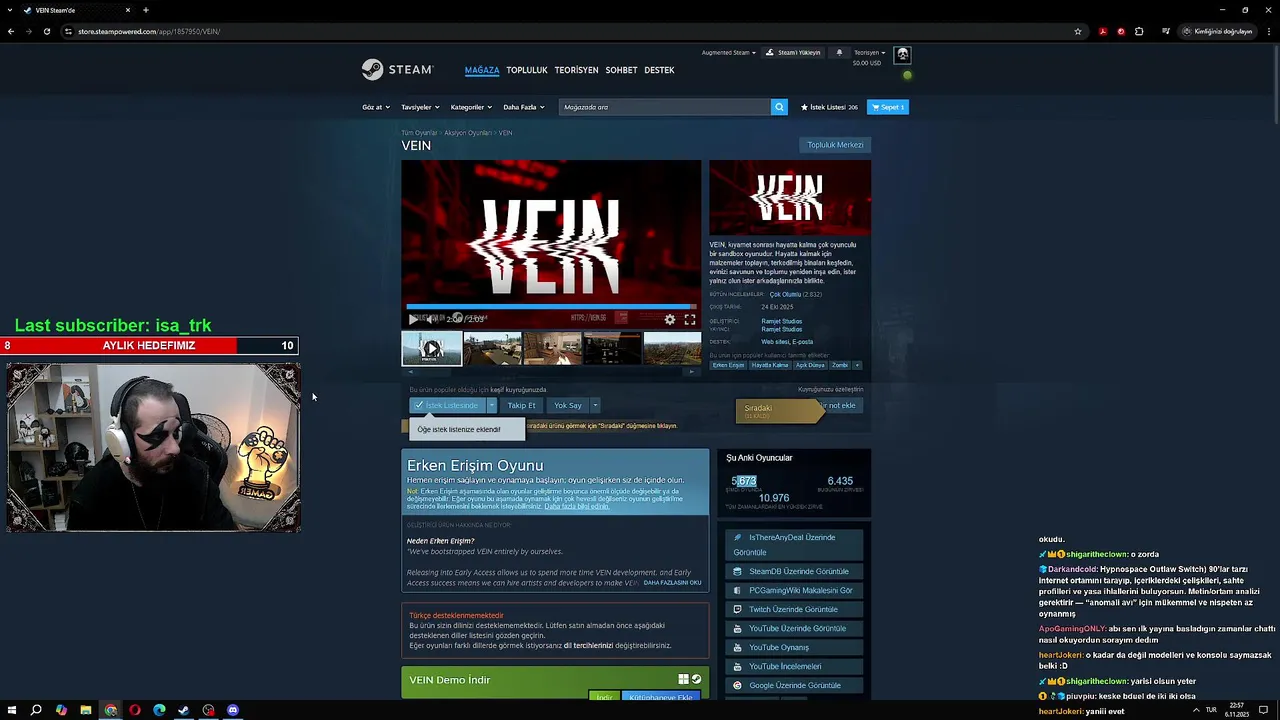
Task: Click the Mağazada ara search field
Action: (x=665, y=107)
